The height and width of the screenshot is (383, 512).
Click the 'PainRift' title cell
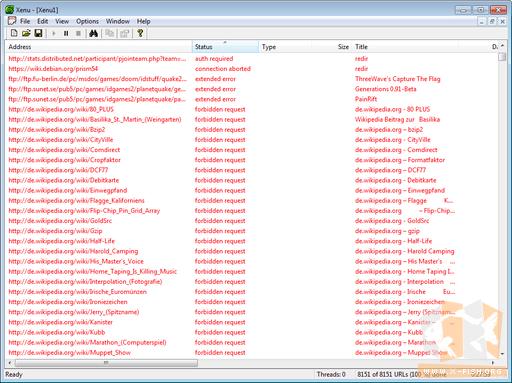point(366,99)
